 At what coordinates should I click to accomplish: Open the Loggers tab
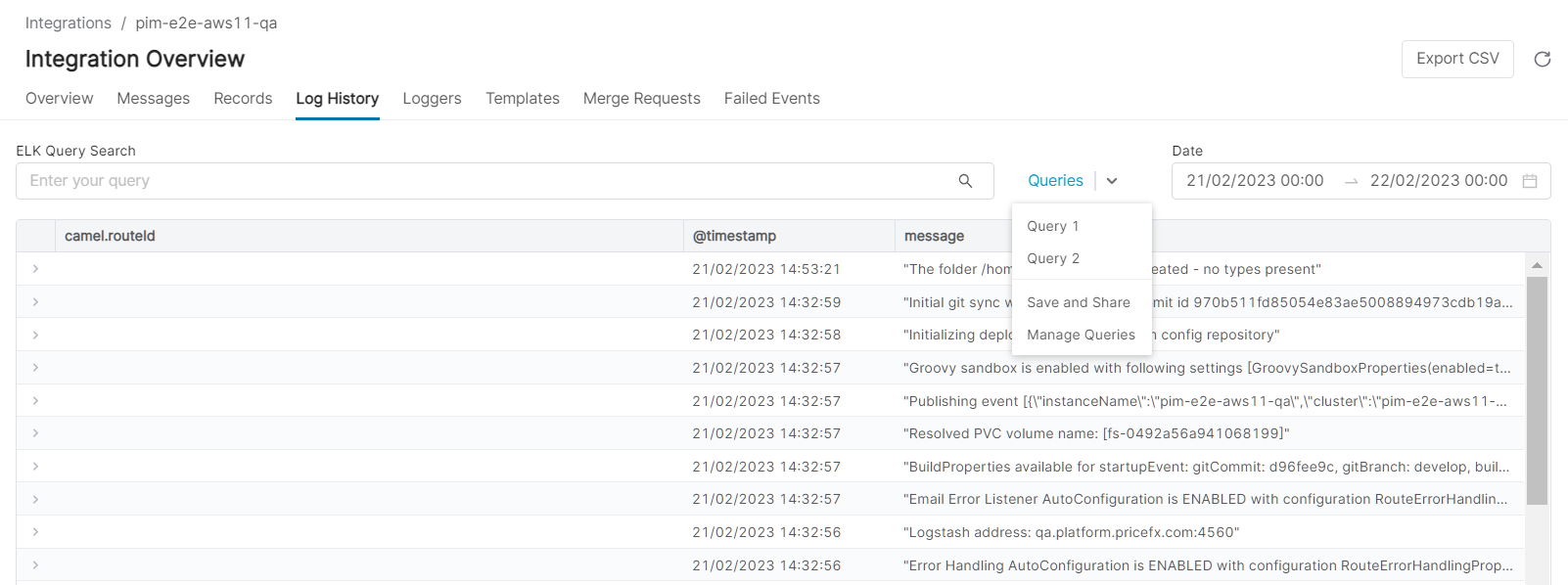click(432, 98)
